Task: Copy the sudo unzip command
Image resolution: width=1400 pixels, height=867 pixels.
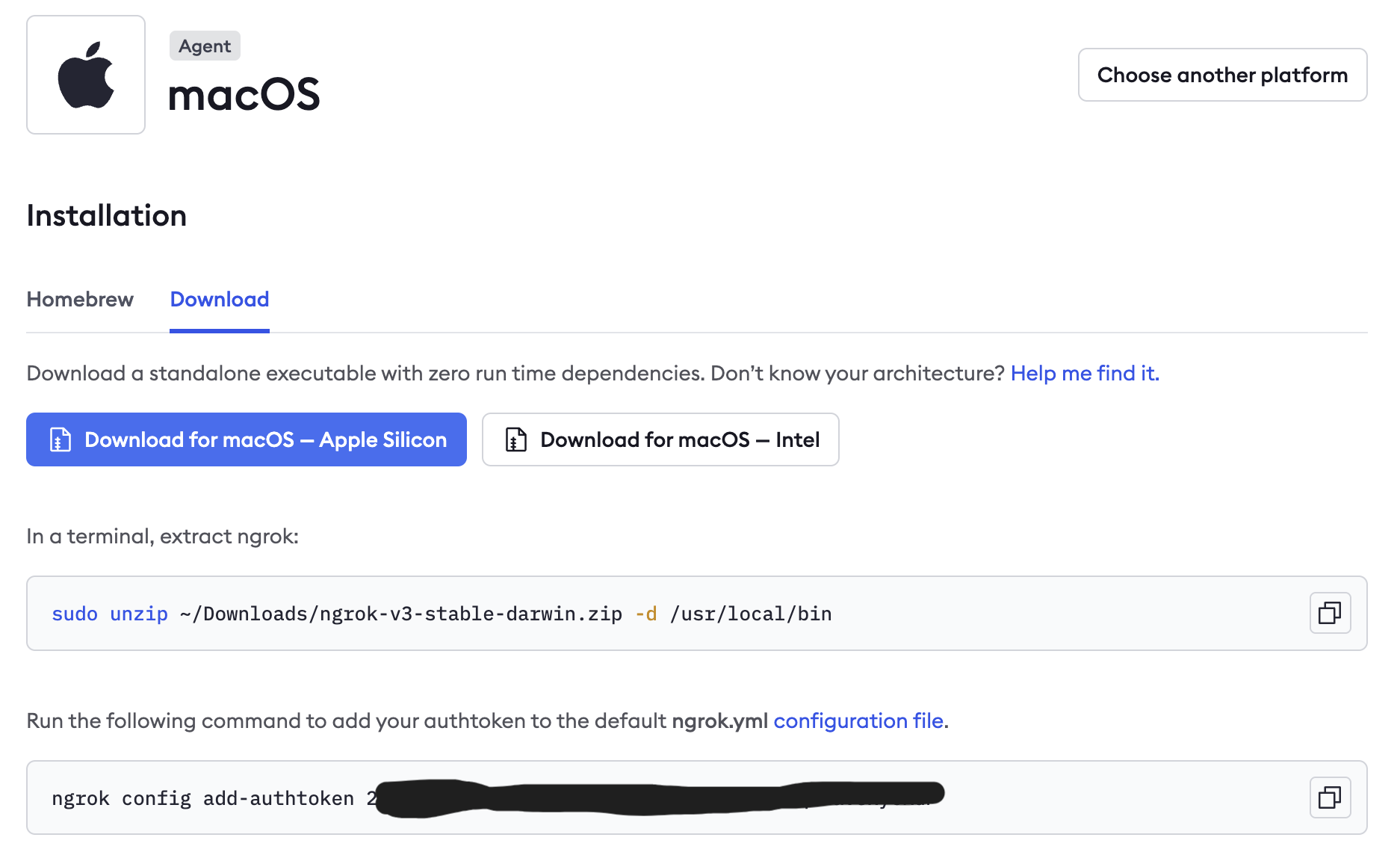Action: click(x=1330, y=613)
